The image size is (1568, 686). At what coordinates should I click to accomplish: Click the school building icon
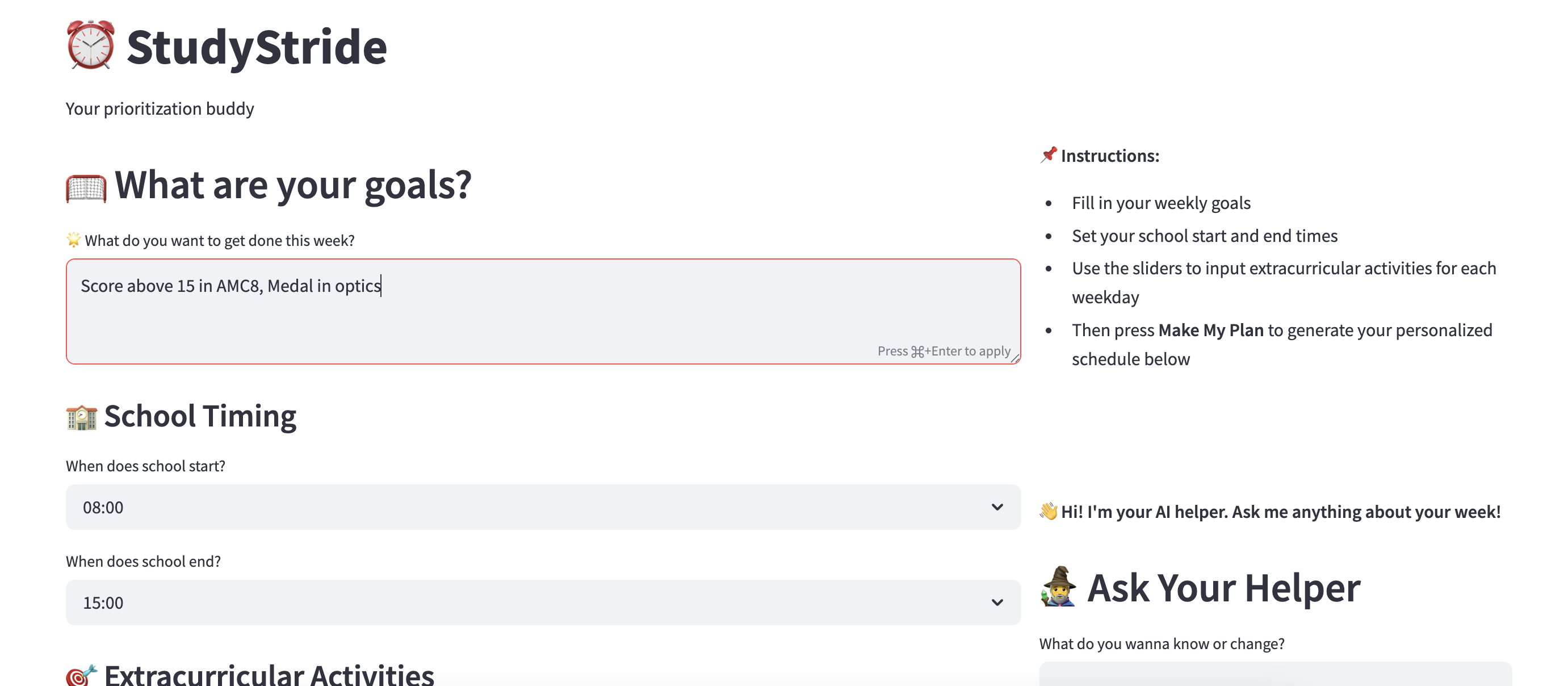(x=82, y=417)
